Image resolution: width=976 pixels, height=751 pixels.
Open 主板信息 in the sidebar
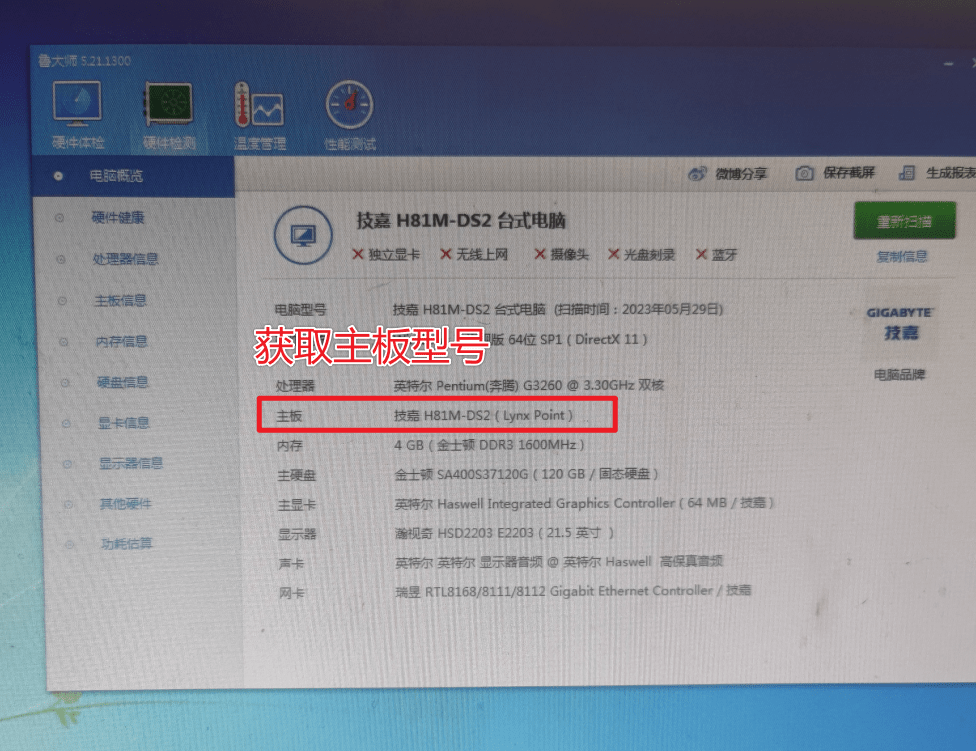coord(121,301)
